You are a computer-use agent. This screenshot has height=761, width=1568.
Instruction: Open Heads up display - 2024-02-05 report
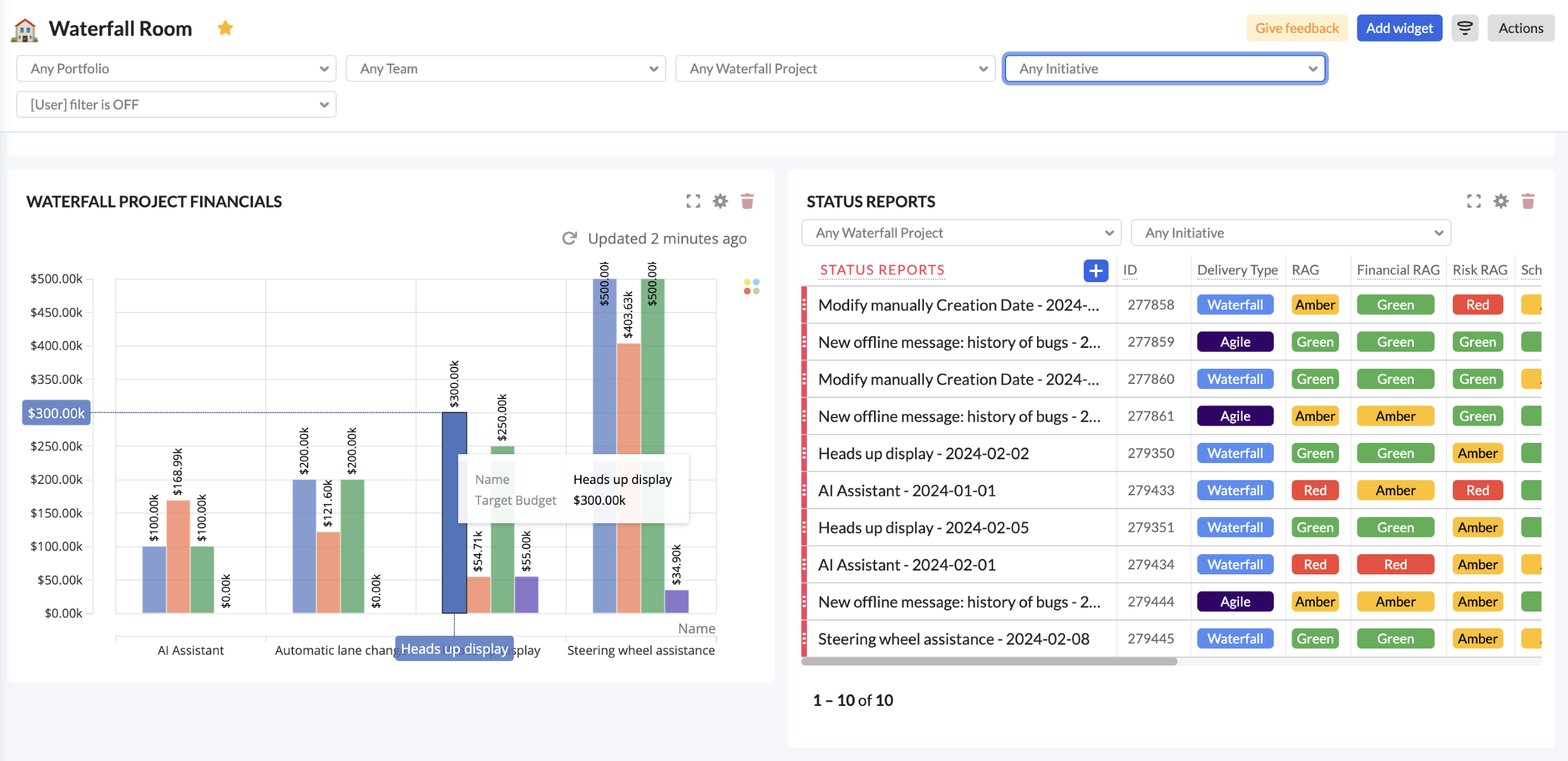(x=923, y=528)
